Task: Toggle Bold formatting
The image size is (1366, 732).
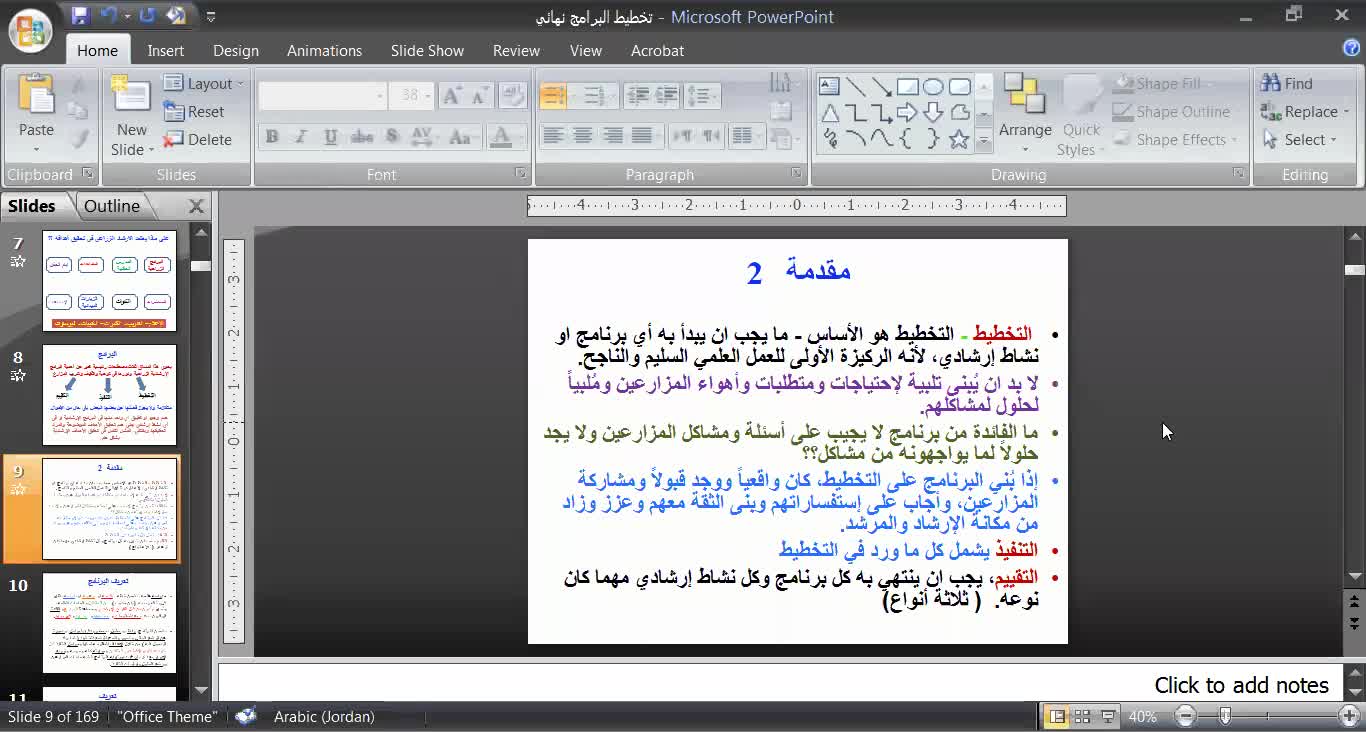Action: 272,137
